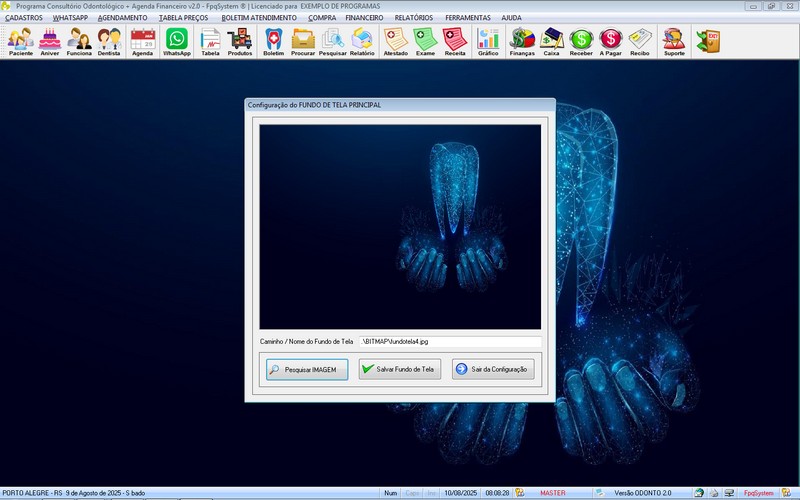
Task: Open the Caixa cash register icon
Action: point(551,41)
